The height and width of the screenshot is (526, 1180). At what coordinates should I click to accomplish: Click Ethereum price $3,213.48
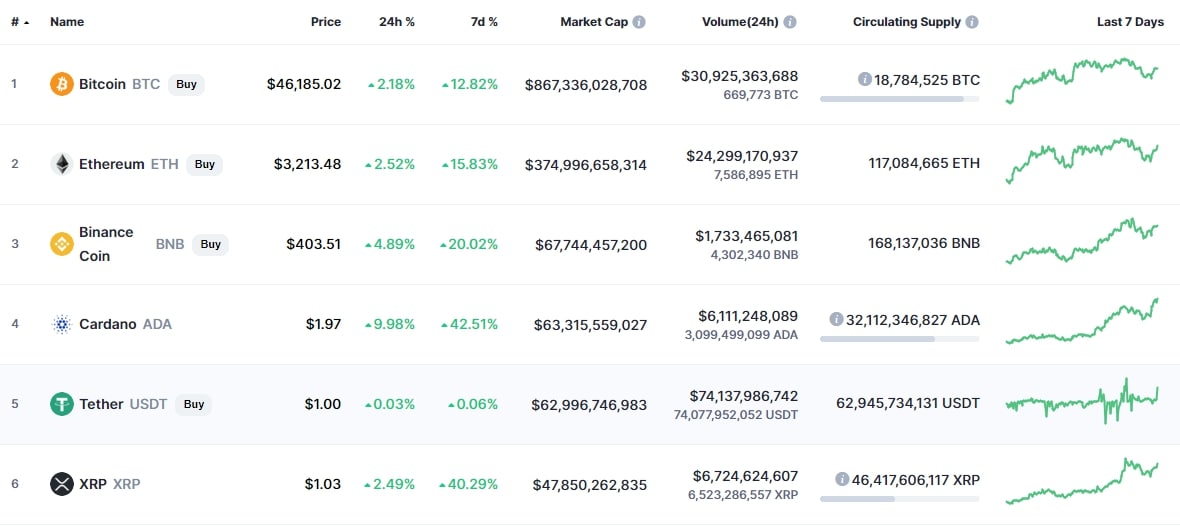tap(308, 164)
